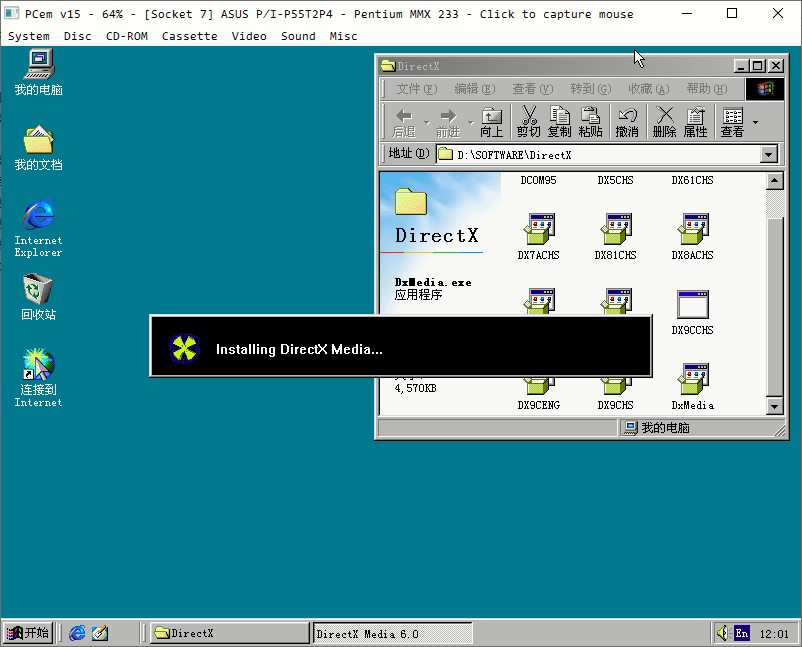The width and height of the screenshot is (802, 647).
Task: Click the DCOM95 file label
Action: pyautogui.click(x=539, y=181)
